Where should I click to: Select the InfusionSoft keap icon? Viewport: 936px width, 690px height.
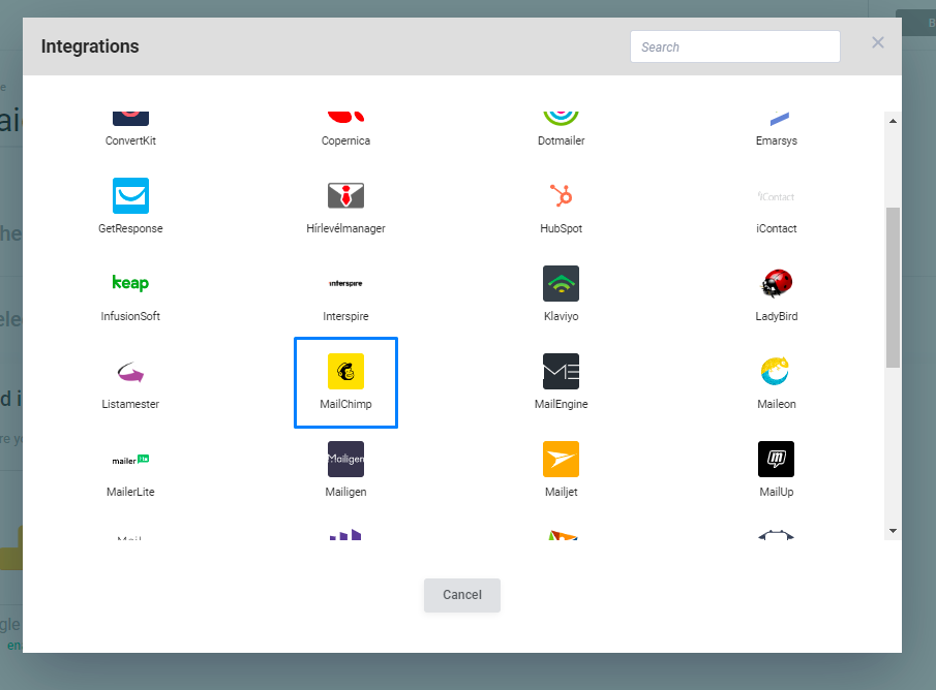click(x=130, y=283)
